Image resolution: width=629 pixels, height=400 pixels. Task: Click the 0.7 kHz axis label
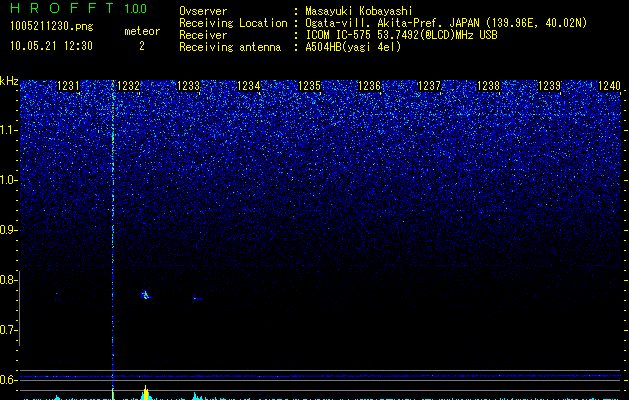pos(8,330)
